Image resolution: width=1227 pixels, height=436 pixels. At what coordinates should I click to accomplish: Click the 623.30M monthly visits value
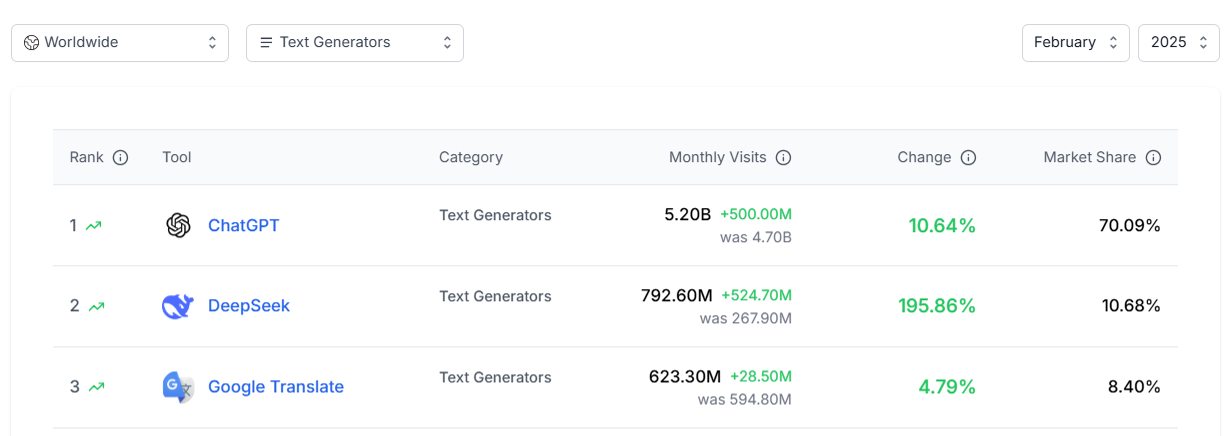[x=685, y=377]
